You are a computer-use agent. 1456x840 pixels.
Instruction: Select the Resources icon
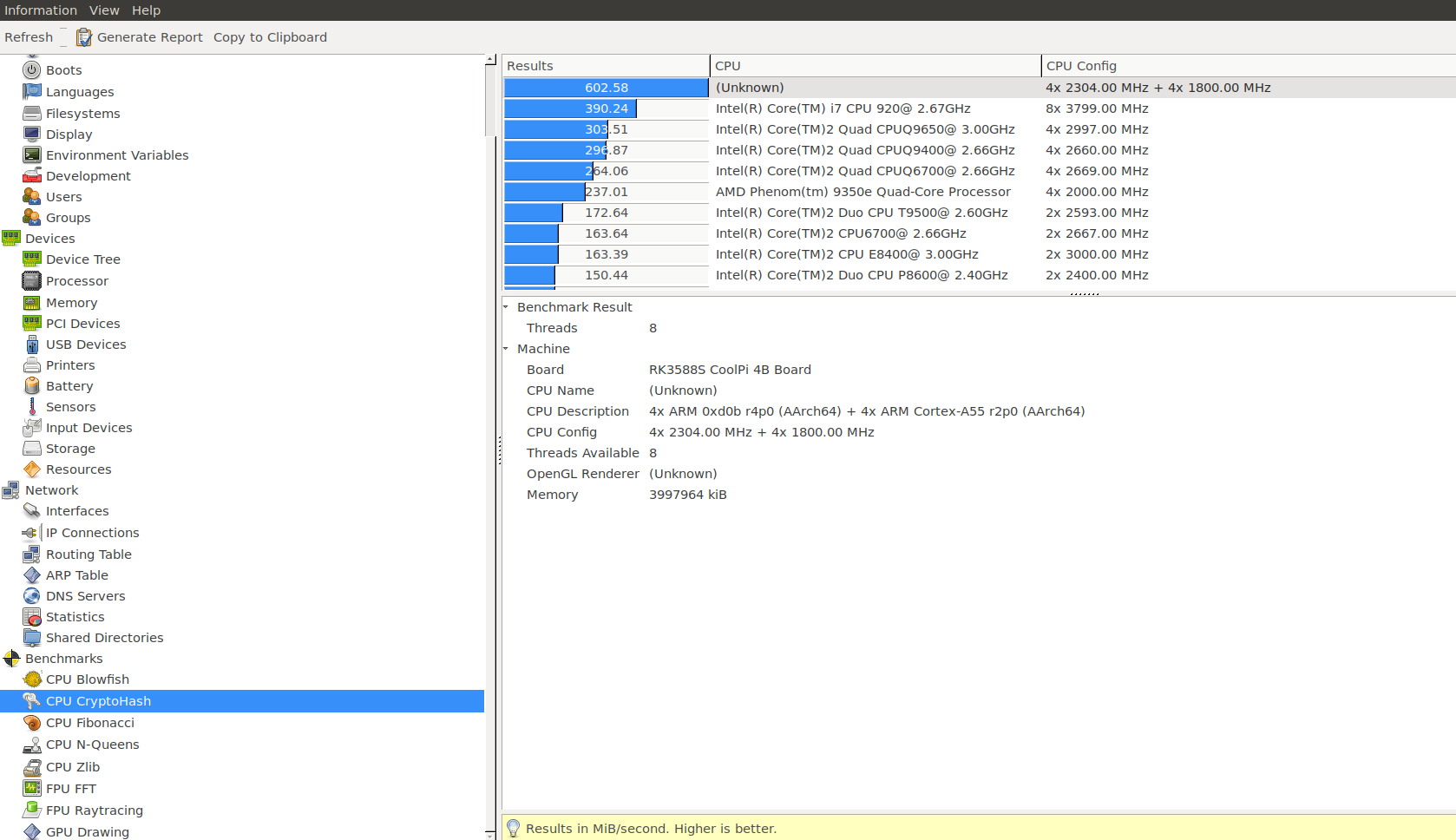pyautogui.click(x=32, y=469)
